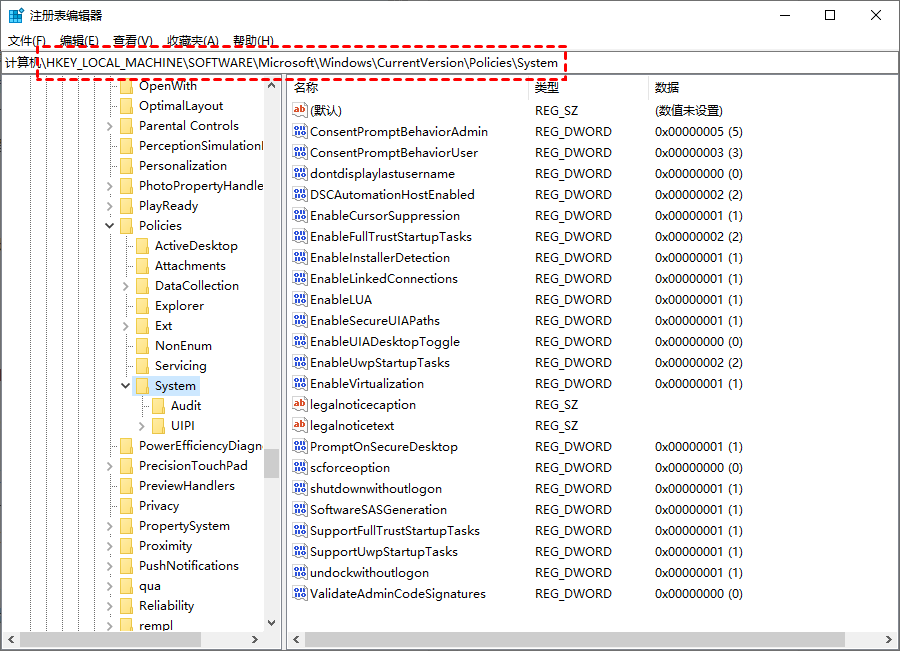Click the DWORD icon beside ValidateAdminCodeSignatures
Screen dimensions: 900x651
(x=300, y=593)
